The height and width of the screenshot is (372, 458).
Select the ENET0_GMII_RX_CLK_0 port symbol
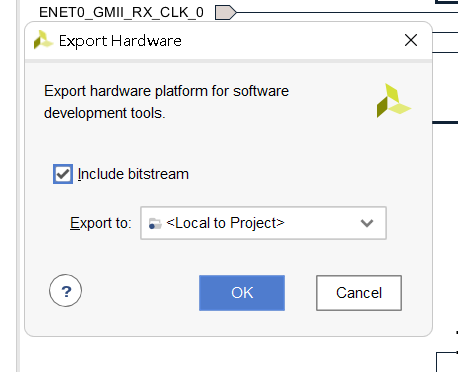tap(226, 13)
